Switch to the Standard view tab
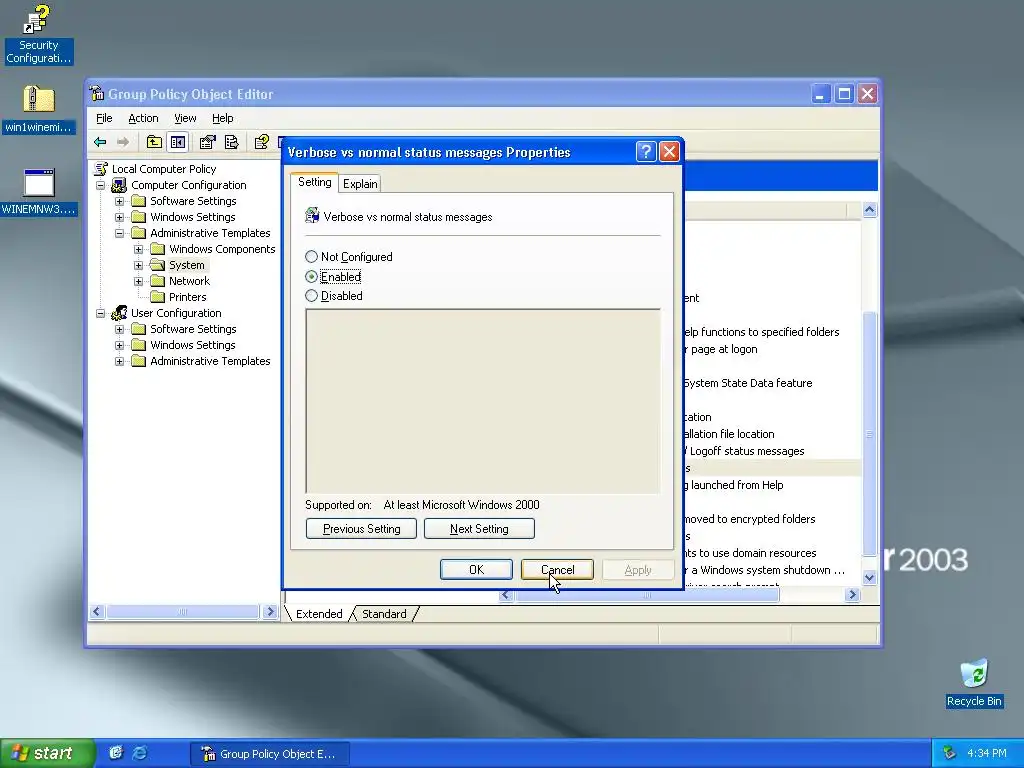This screenshot has height=768, width=1024. click(384, 614)
